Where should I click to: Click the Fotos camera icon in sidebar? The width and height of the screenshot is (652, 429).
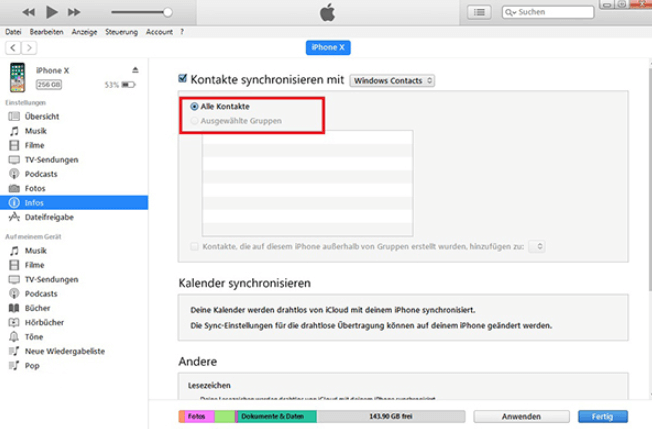coord(14,188)
